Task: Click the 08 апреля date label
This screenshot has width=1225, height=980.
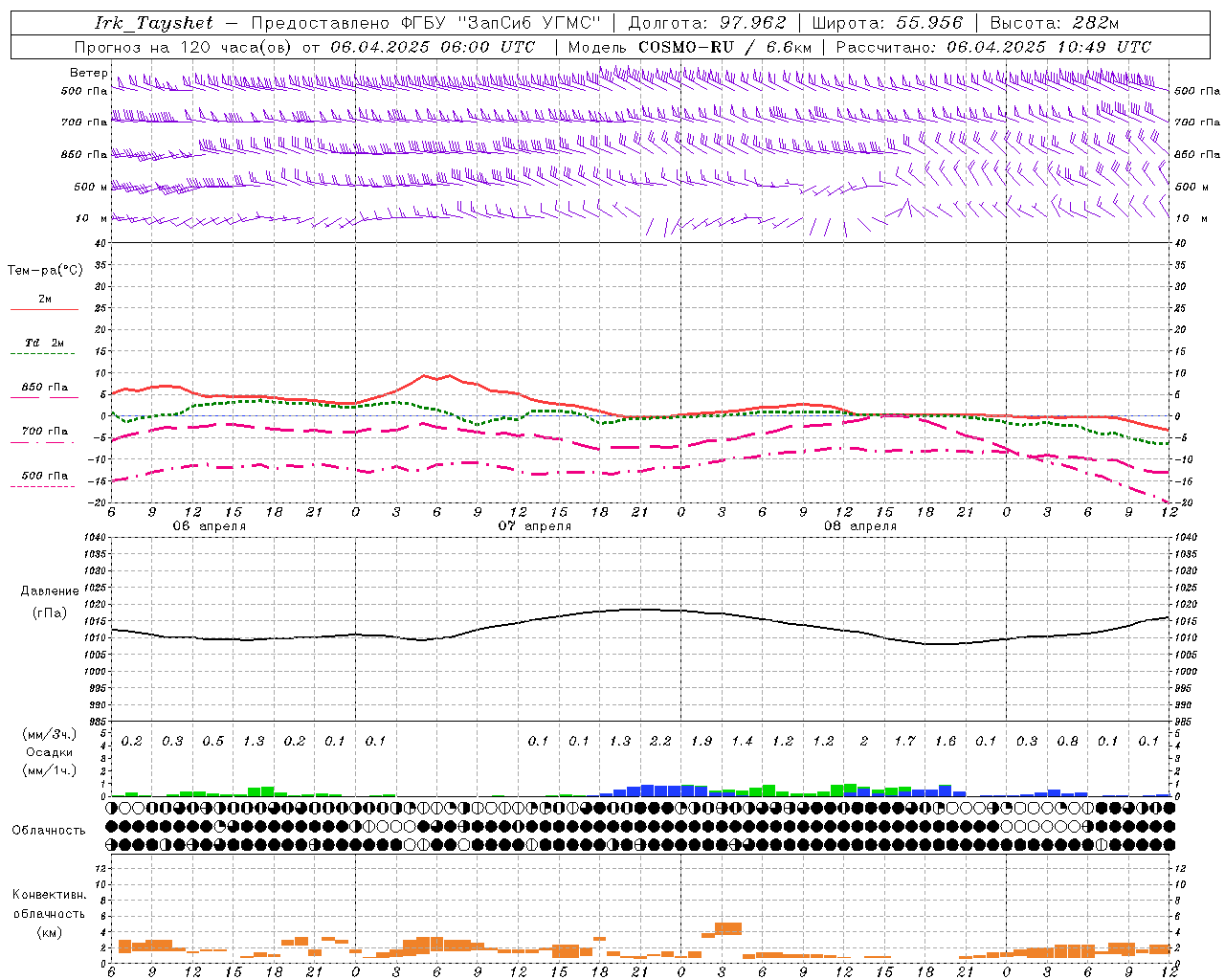Action: click(x=860, y=525)
